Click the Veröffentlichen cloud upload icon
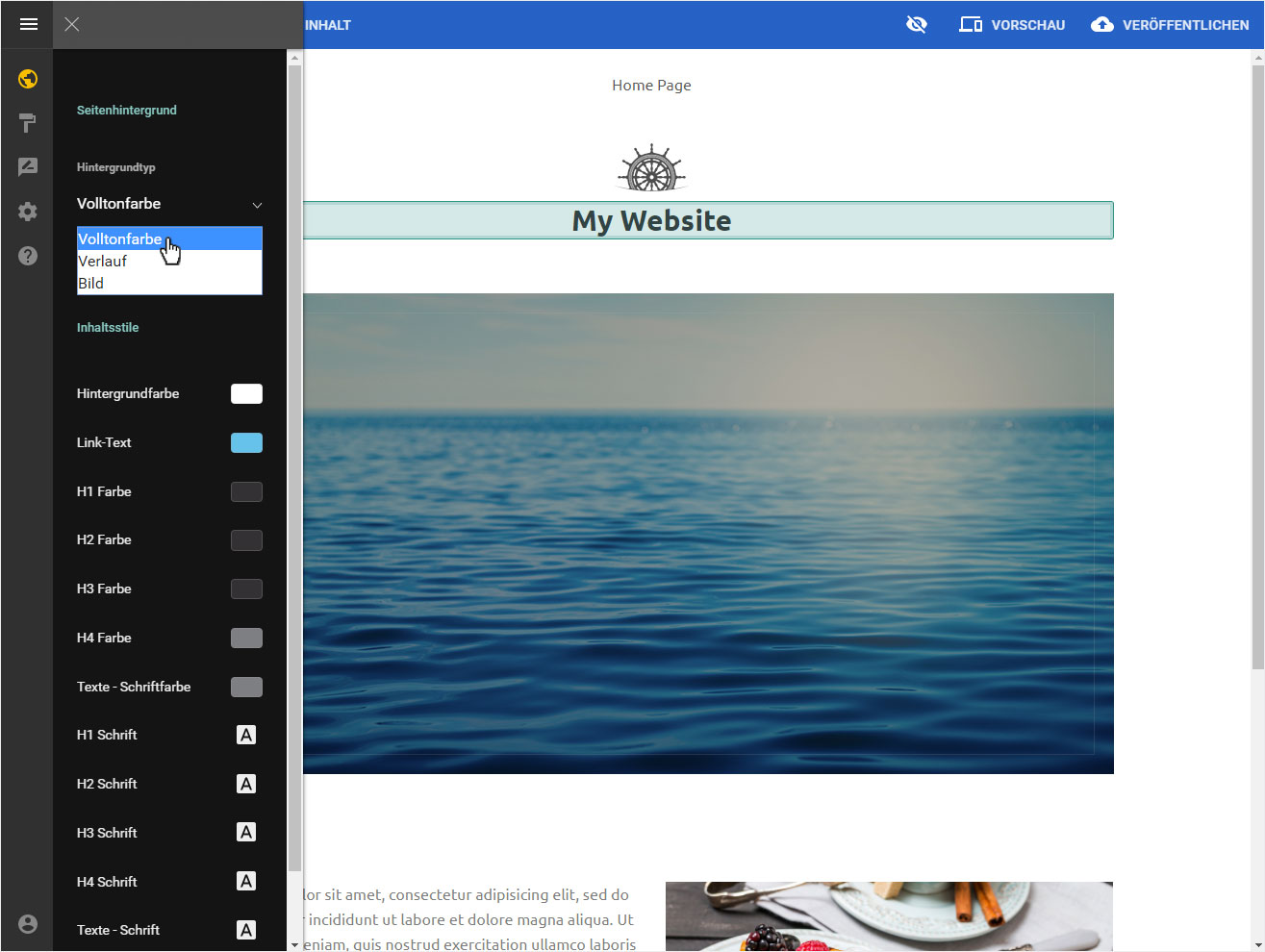 [x=1102, y=24]
